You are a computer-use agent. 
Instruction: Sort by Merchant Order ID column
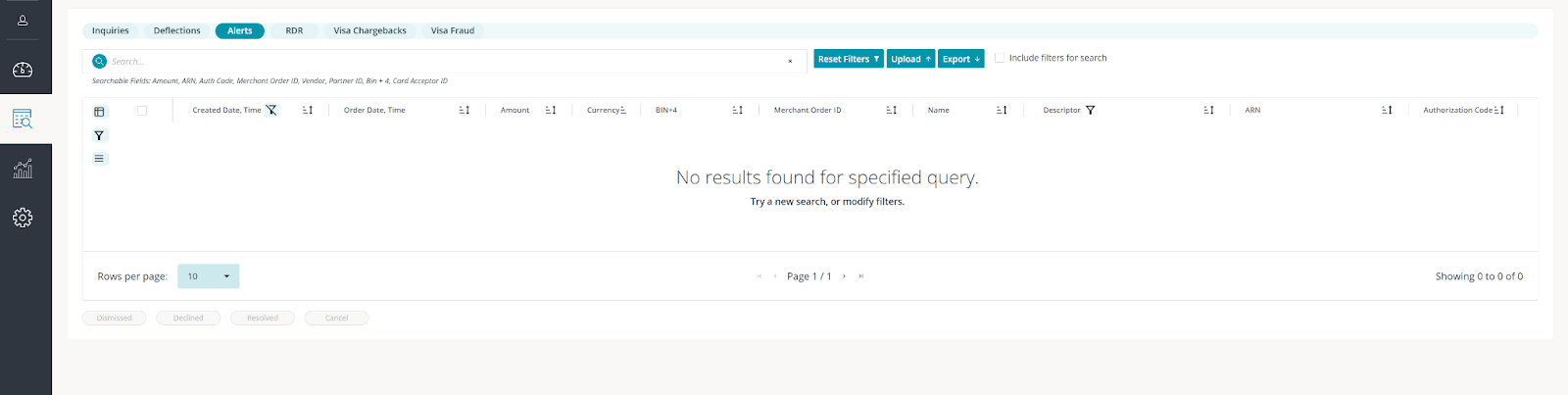pyautogui.click(x=892, y=110)
